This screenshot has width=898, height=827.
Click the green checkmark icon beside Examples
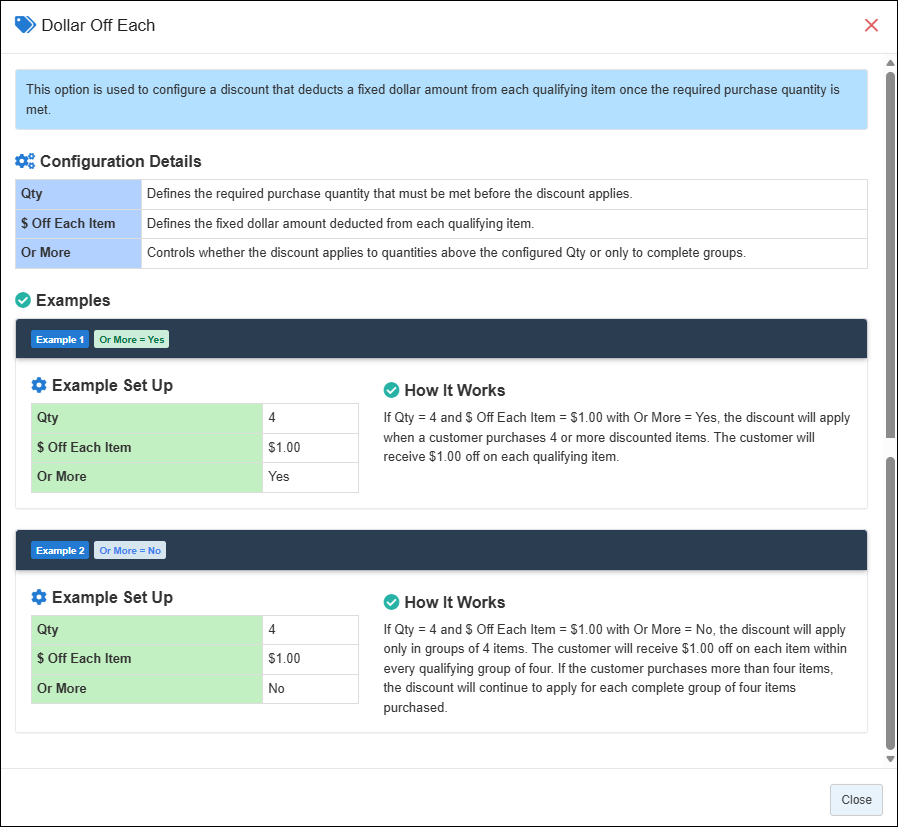pyautogui.click(x=23, y=300)
